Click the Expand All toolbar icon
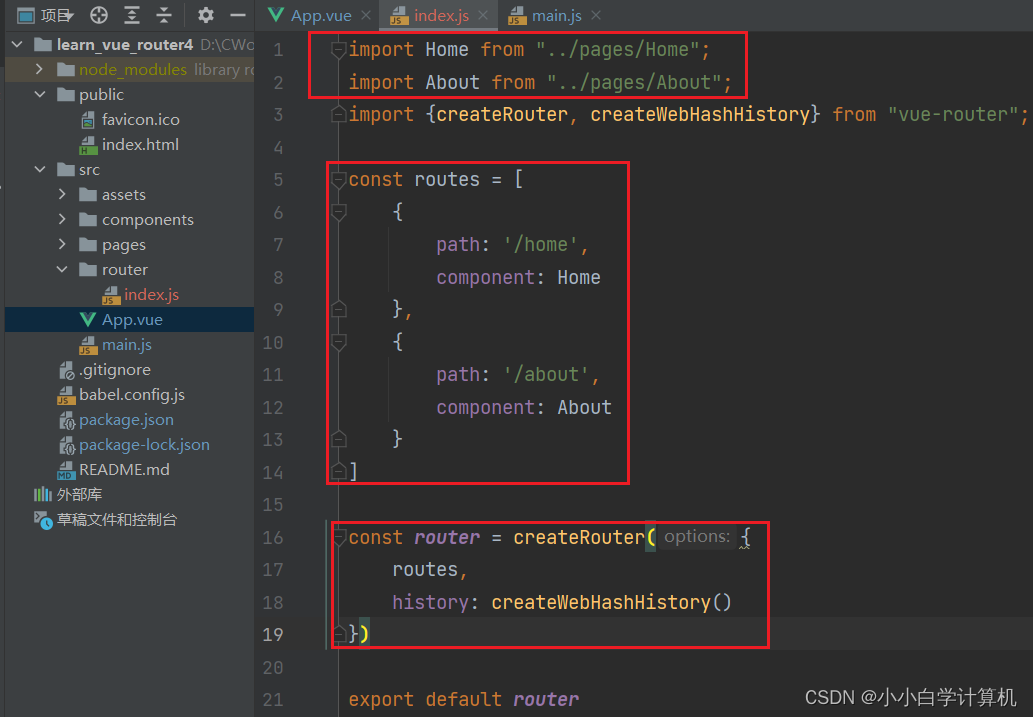Image resolution: width=1033 pixels, height=717 pixels. pos(132,14)
